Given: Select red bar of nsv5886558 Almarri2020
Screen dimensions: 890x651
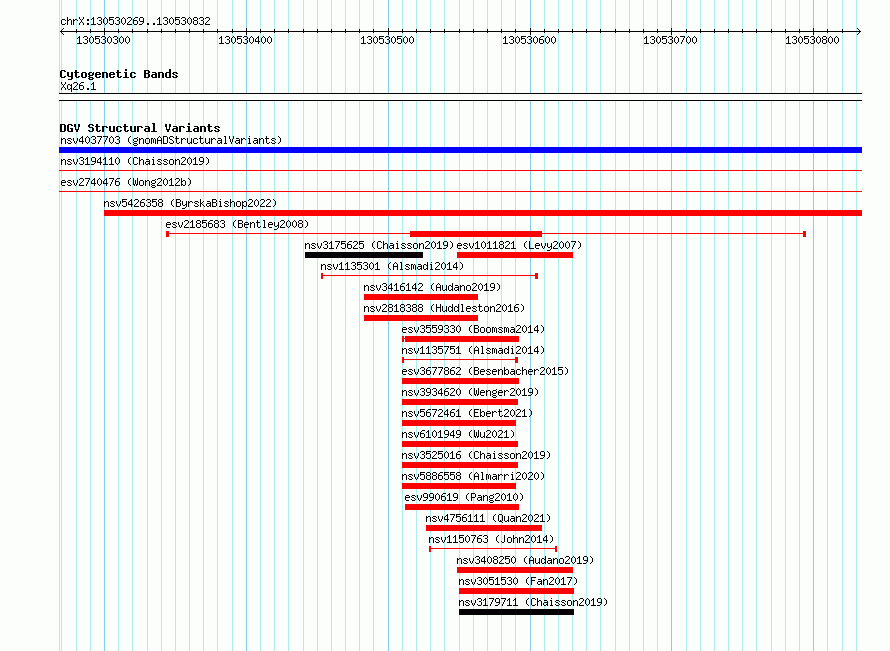Looking at the screenshot, I should click(x=459, y=486).
